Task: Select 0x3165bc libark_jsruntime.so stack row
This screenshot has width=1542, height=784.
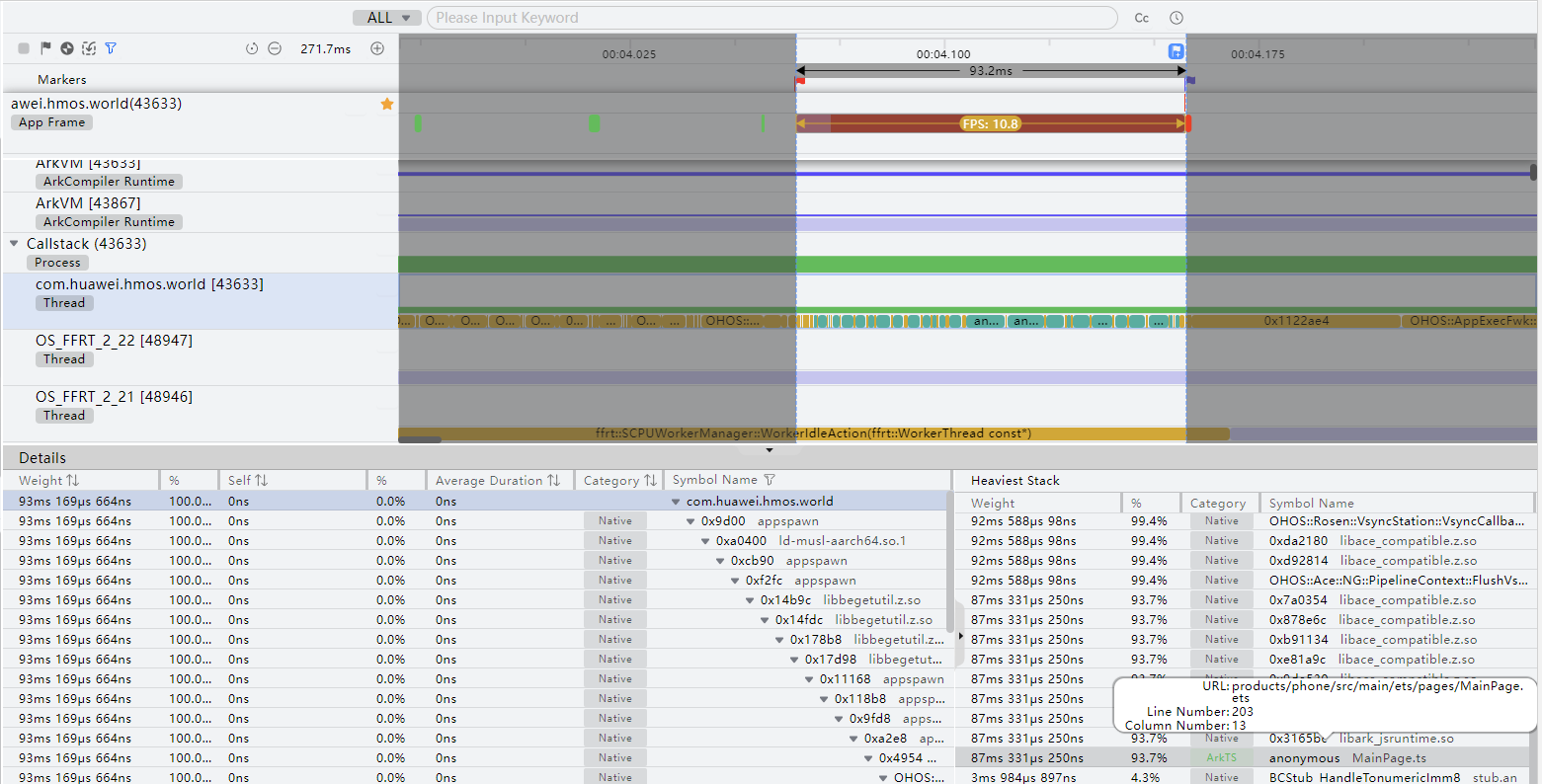Action: pyautogui.click(x=1246, y=739)
